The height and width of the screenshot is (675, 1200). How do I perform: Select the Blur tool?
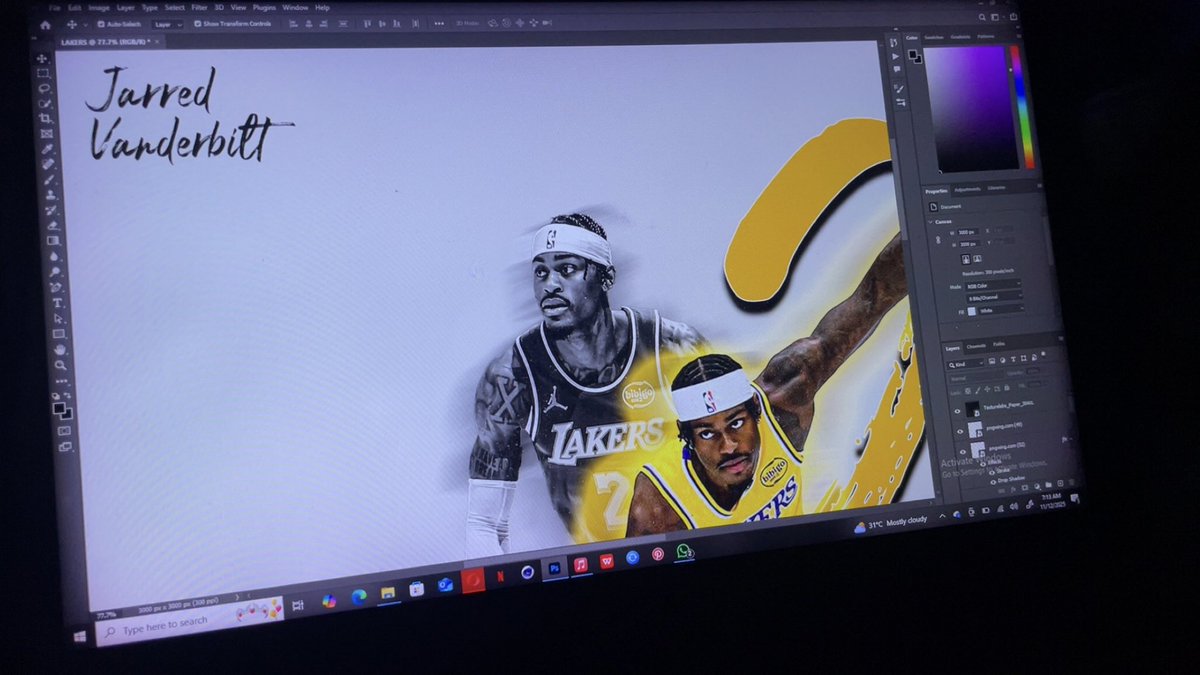click(54, 256)
